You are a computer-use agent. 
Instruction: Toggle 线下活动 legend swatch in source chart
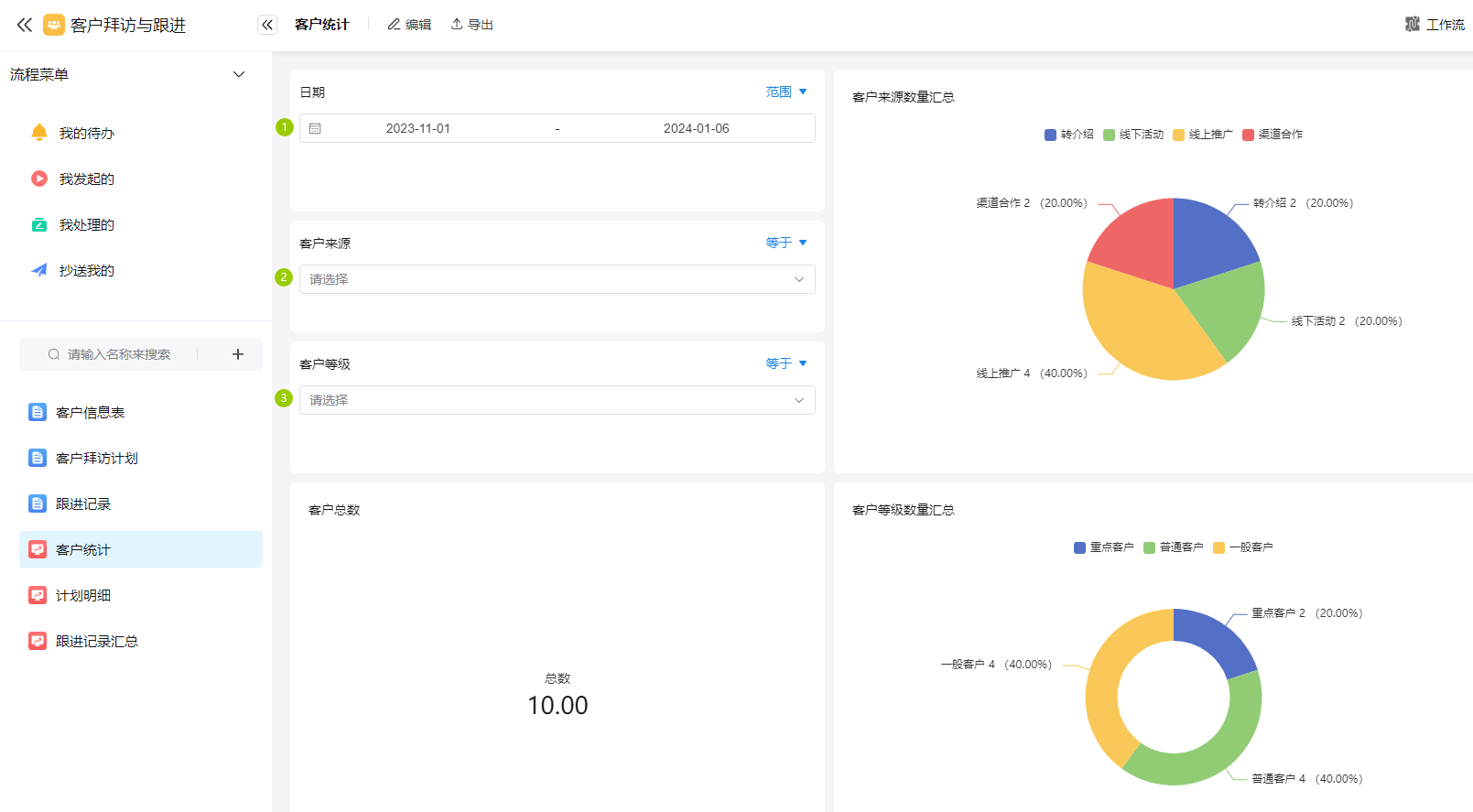pos(1109,135)
